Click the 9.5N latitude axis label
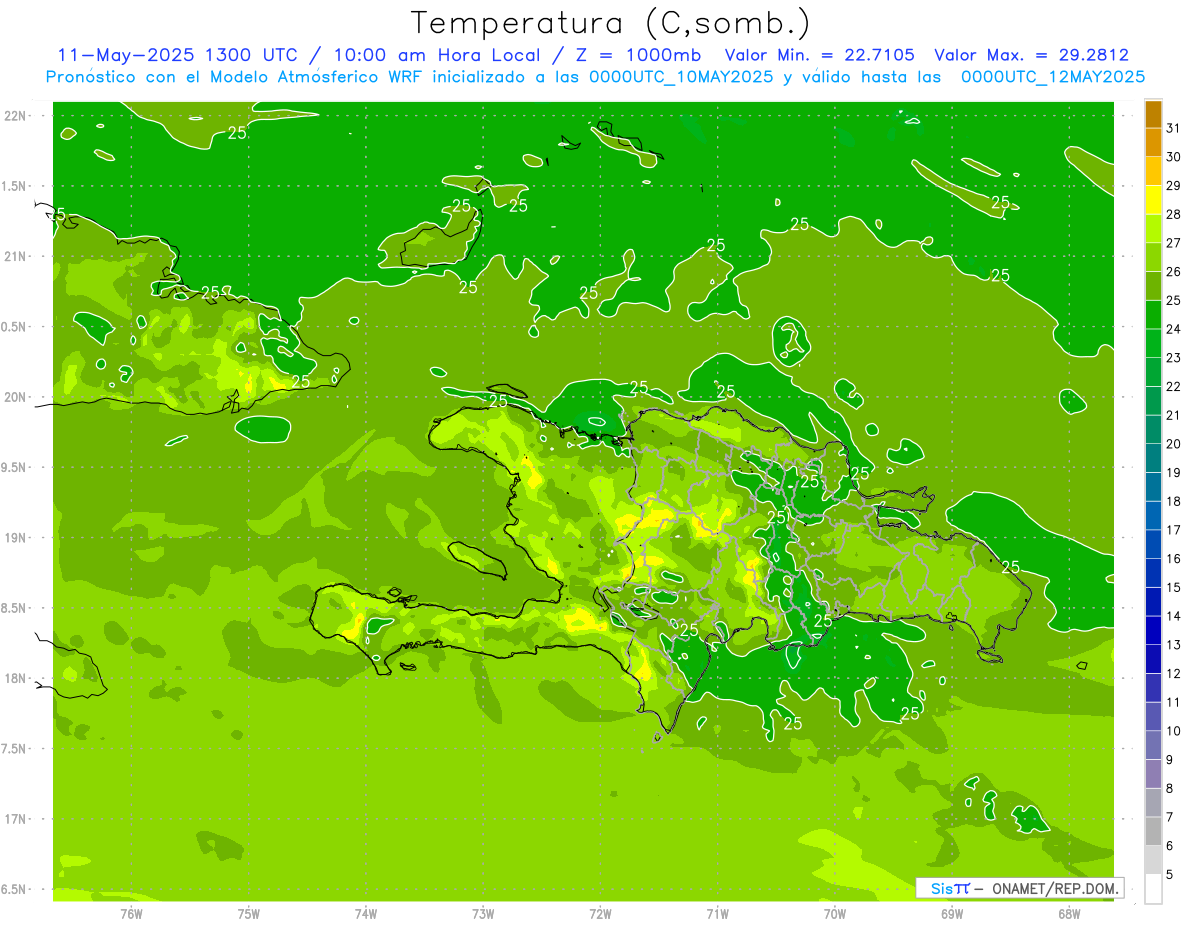The height and width of the screenshot is (927, 1200). 15,467
